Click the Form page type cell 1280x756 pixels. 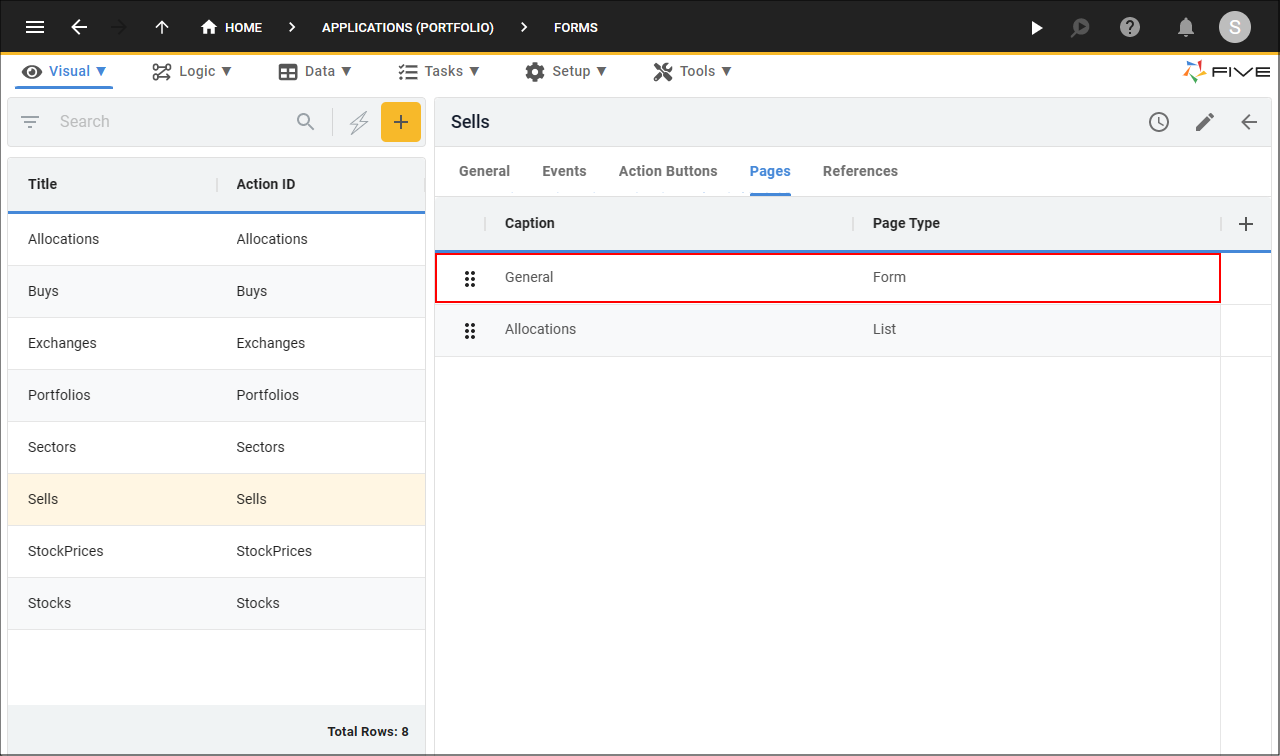point(889,277)
